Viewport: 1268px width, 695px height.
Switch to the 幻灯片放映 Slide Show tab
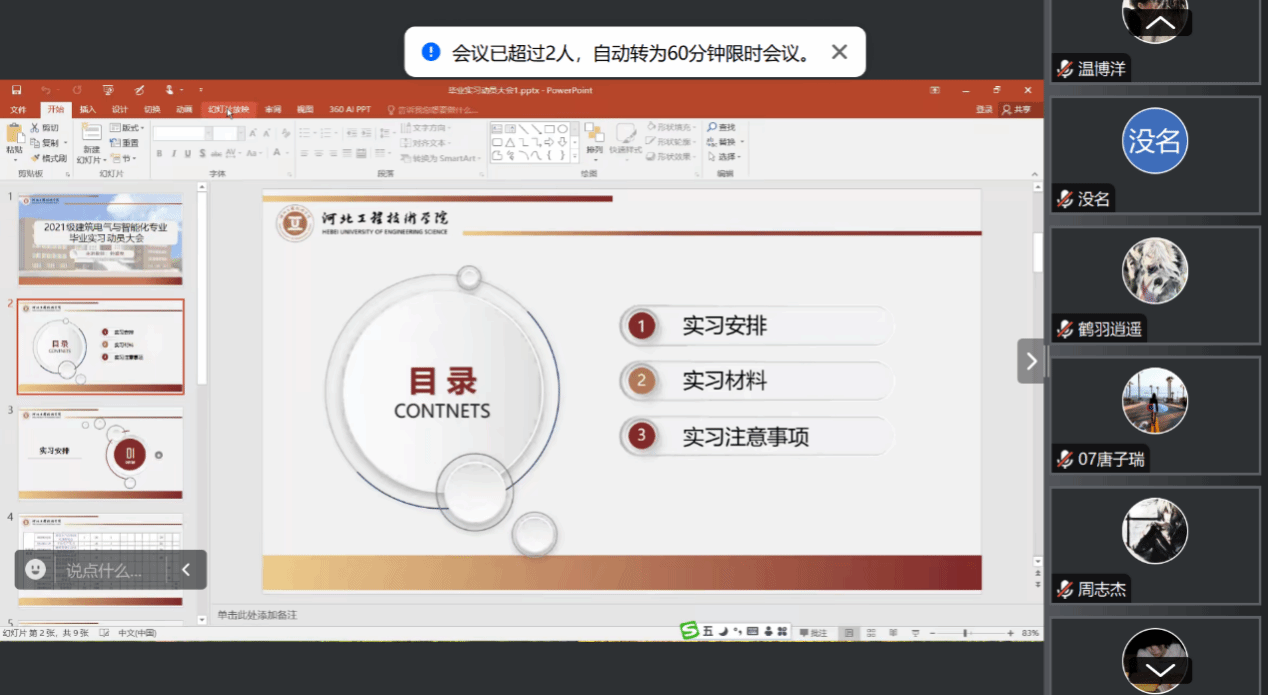(x=228, y=109)
